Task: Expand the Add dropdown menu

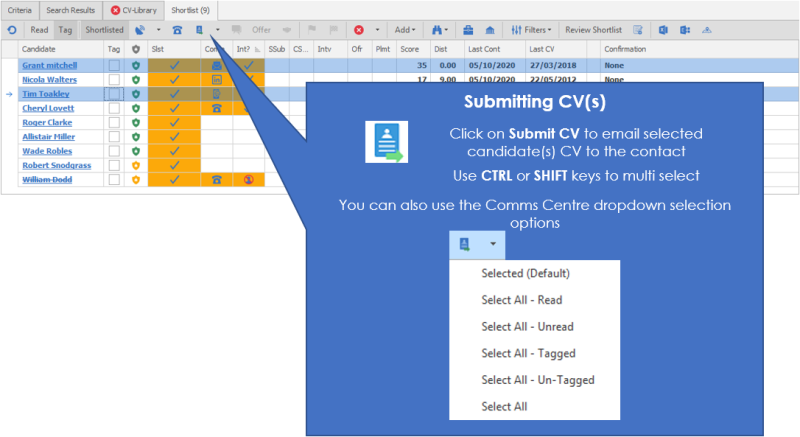Action: (x=405, y=31)
